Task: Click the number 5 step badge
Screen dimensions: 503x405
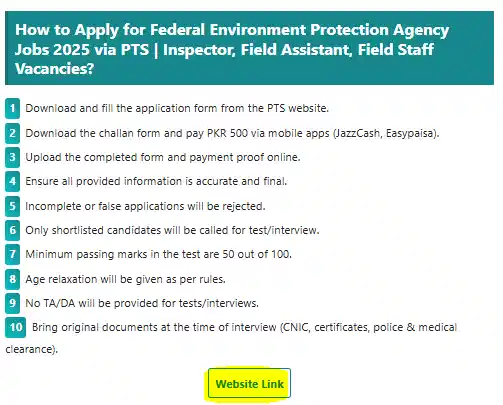Action: [12, 206]
